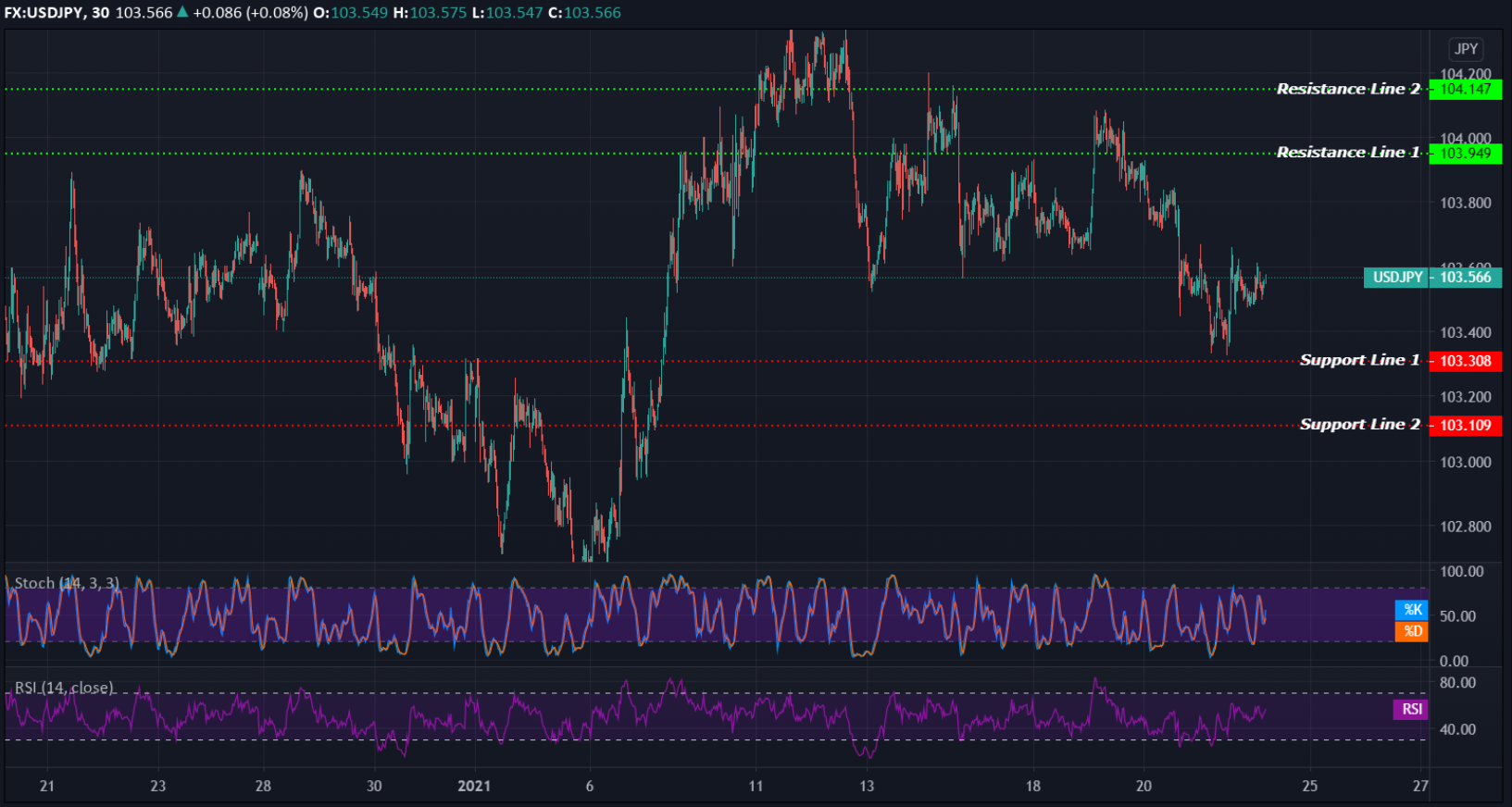Click the 30 interval value in header

tap(101, 13)
